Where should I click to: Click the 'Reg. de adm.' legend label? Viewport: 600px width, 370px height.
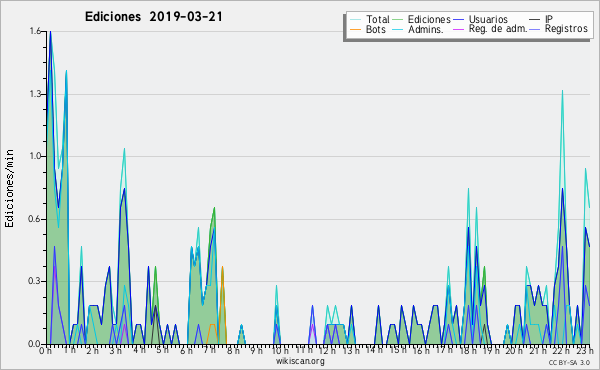498,29
